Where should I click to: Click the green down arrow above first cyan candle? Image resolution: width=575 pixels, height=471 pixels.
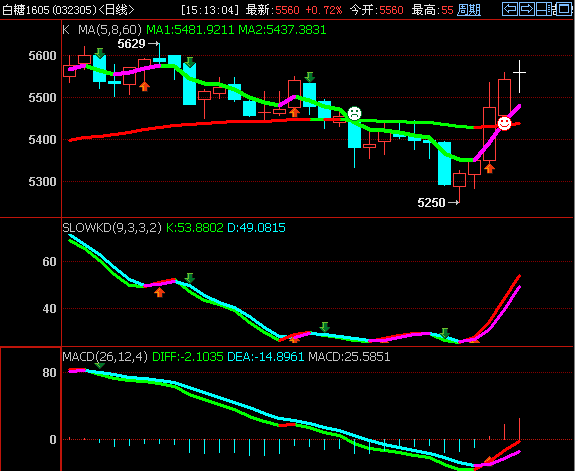pos(99,53)
